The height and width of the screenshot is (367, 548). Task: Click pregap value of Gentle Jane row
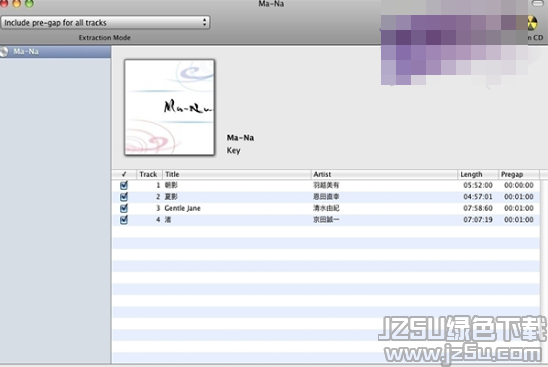pos(519,208)
